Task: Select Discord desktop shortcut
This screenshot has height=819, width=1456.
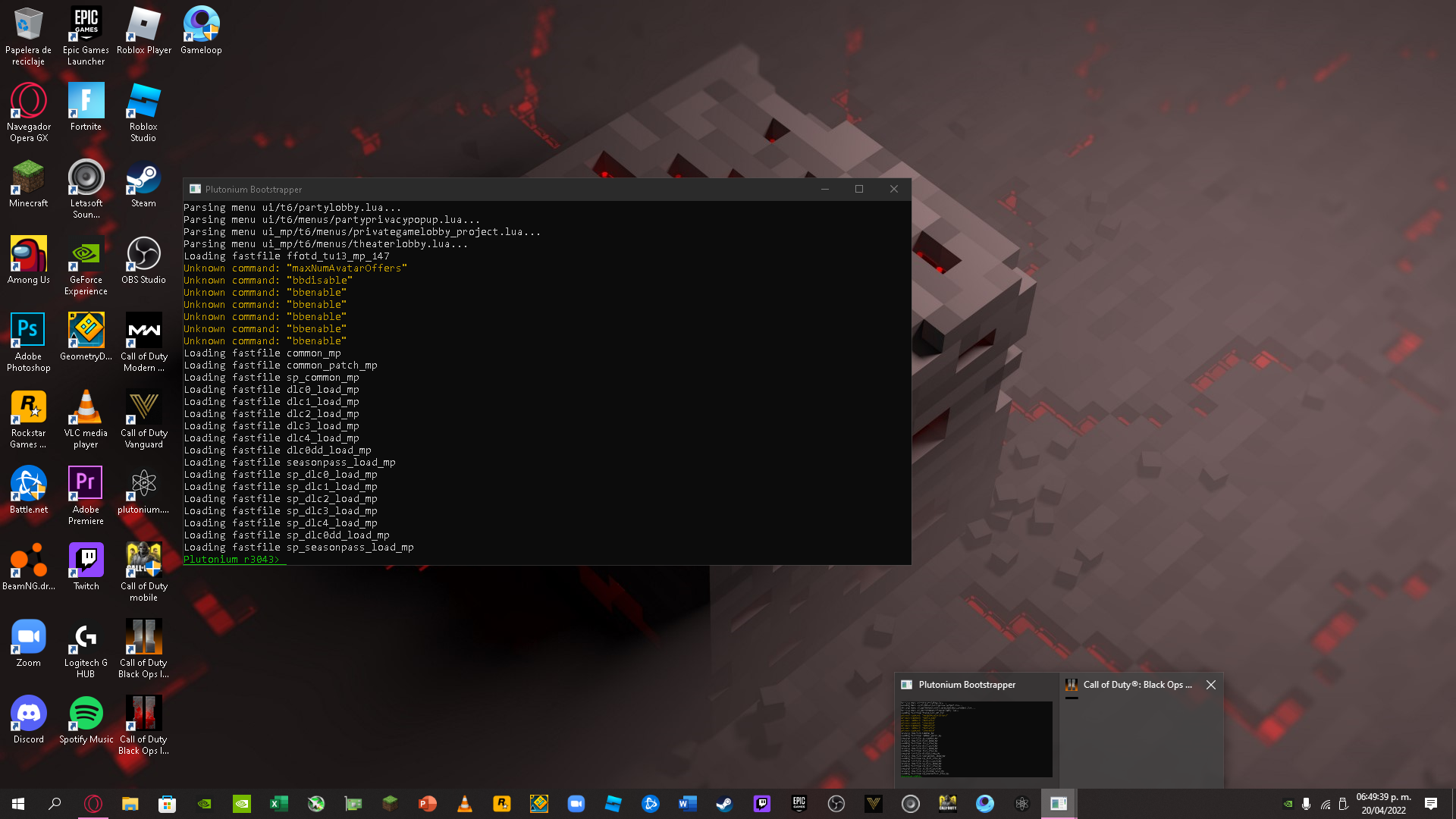Action: point(28,720)
